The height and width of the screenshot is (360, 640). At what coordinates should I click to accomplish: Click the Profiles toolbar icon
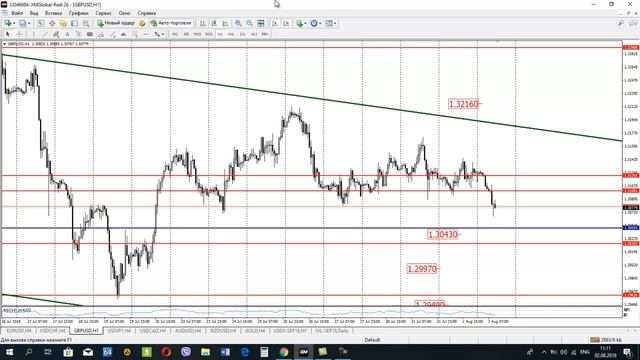[22, 23]
